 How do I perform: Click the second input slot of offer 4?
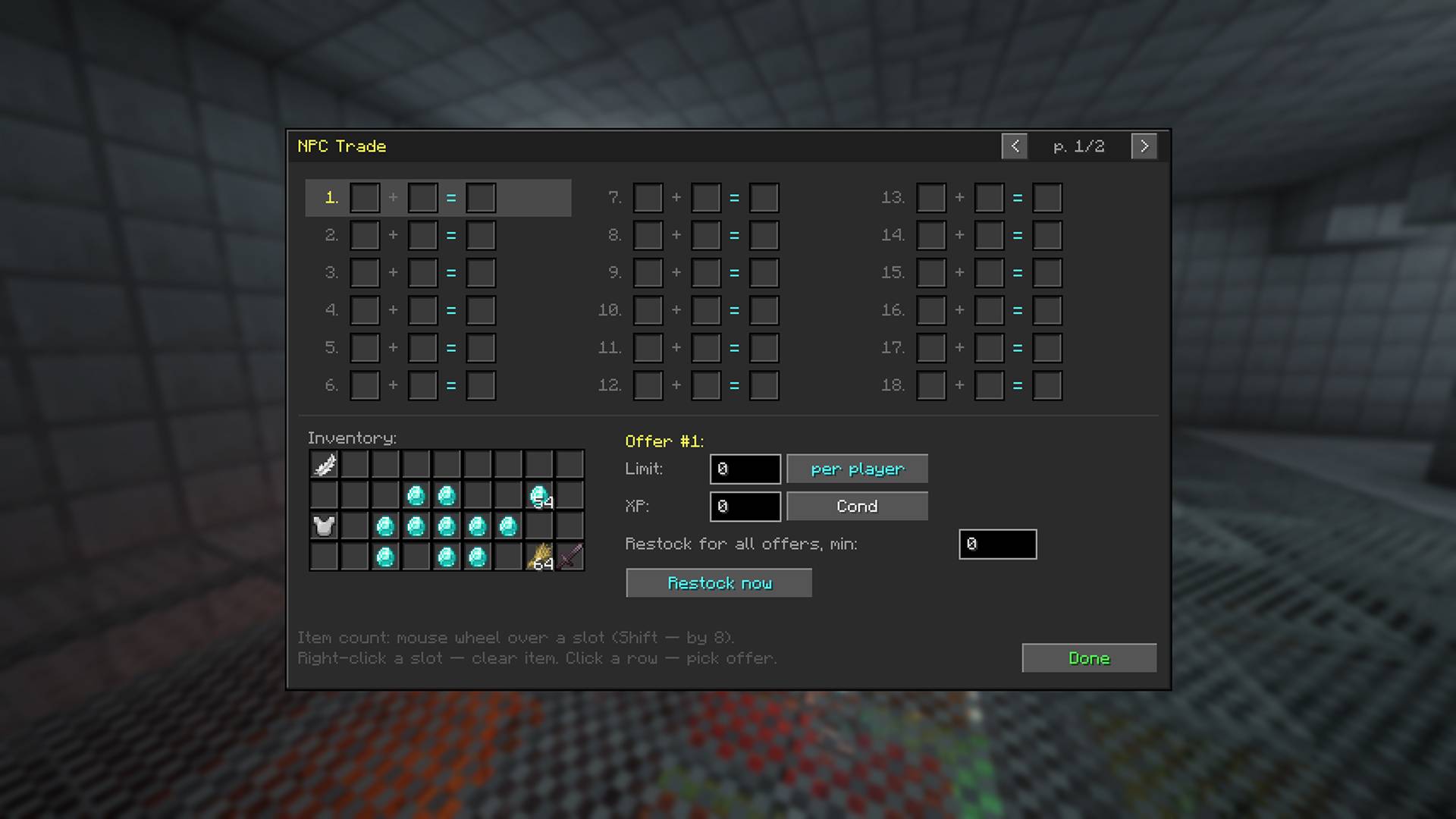coord(422,310)
